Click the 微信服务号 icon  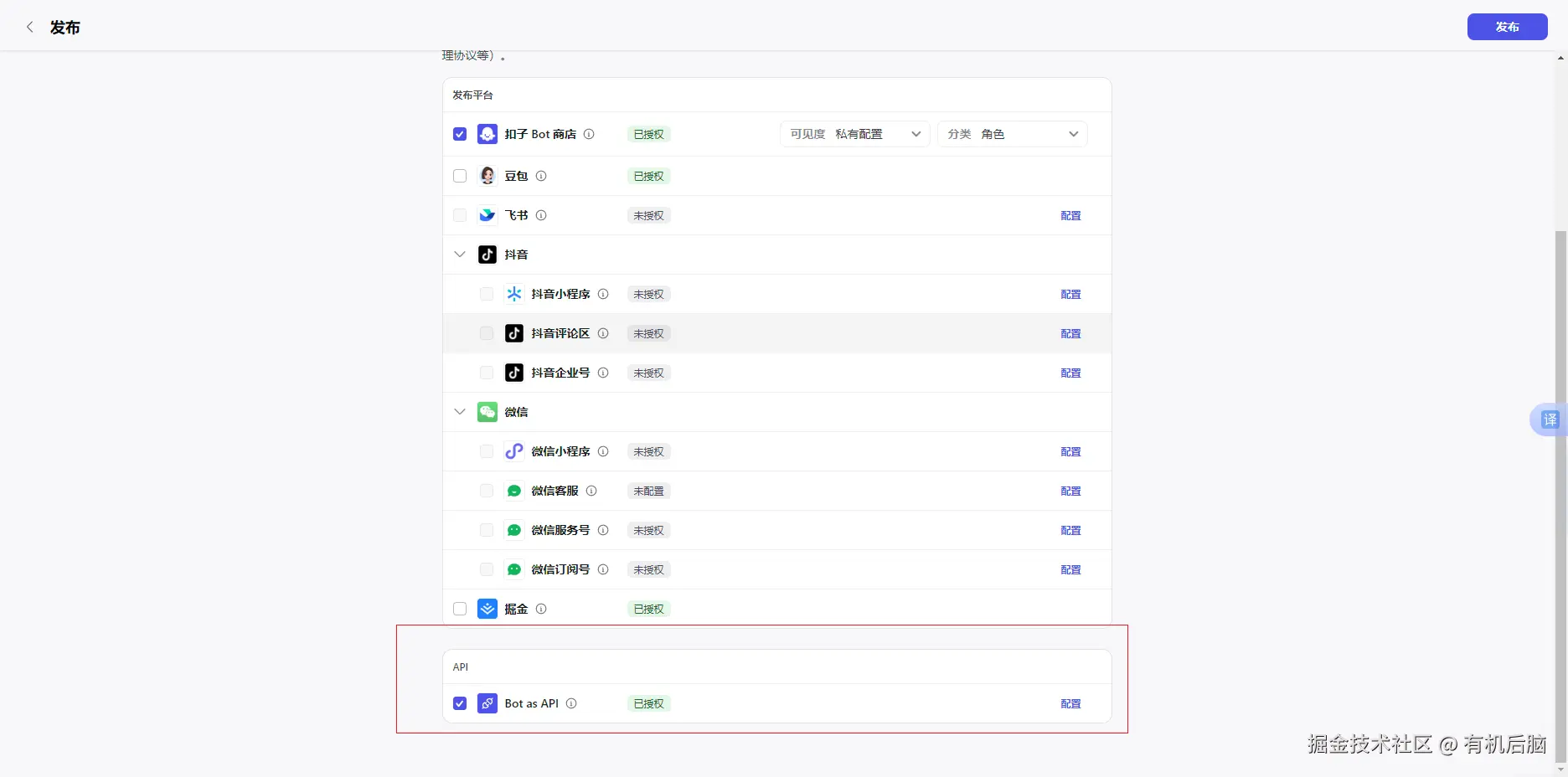[514, 530]
